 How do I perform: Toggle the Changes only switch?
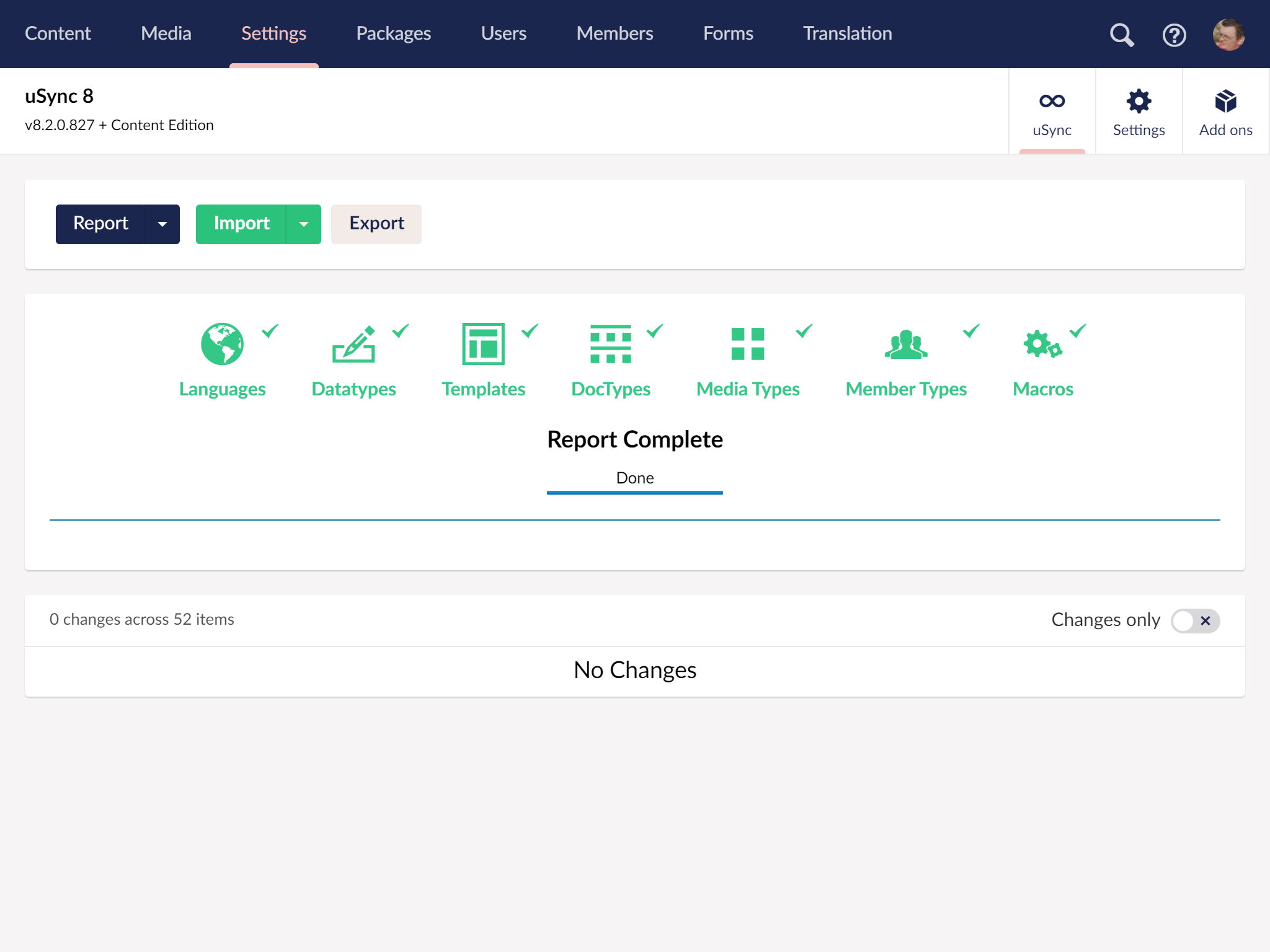[x=1195, y=620]
